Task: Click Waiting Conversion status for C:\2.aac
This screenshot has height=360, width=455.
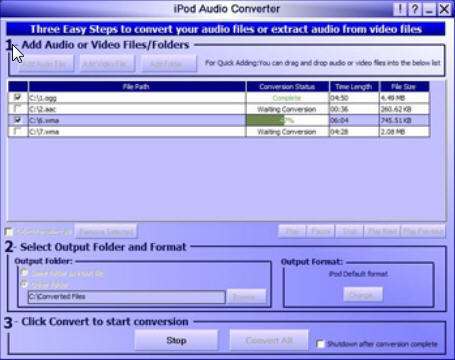Action: click(287, 109)
